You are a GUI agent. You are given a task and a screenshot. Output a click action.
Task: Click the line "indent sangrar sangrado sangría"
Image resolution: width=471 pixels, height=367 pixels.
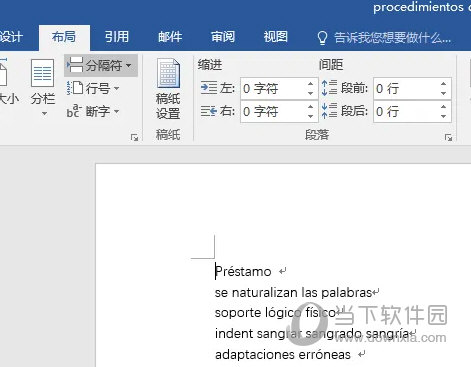312,333
